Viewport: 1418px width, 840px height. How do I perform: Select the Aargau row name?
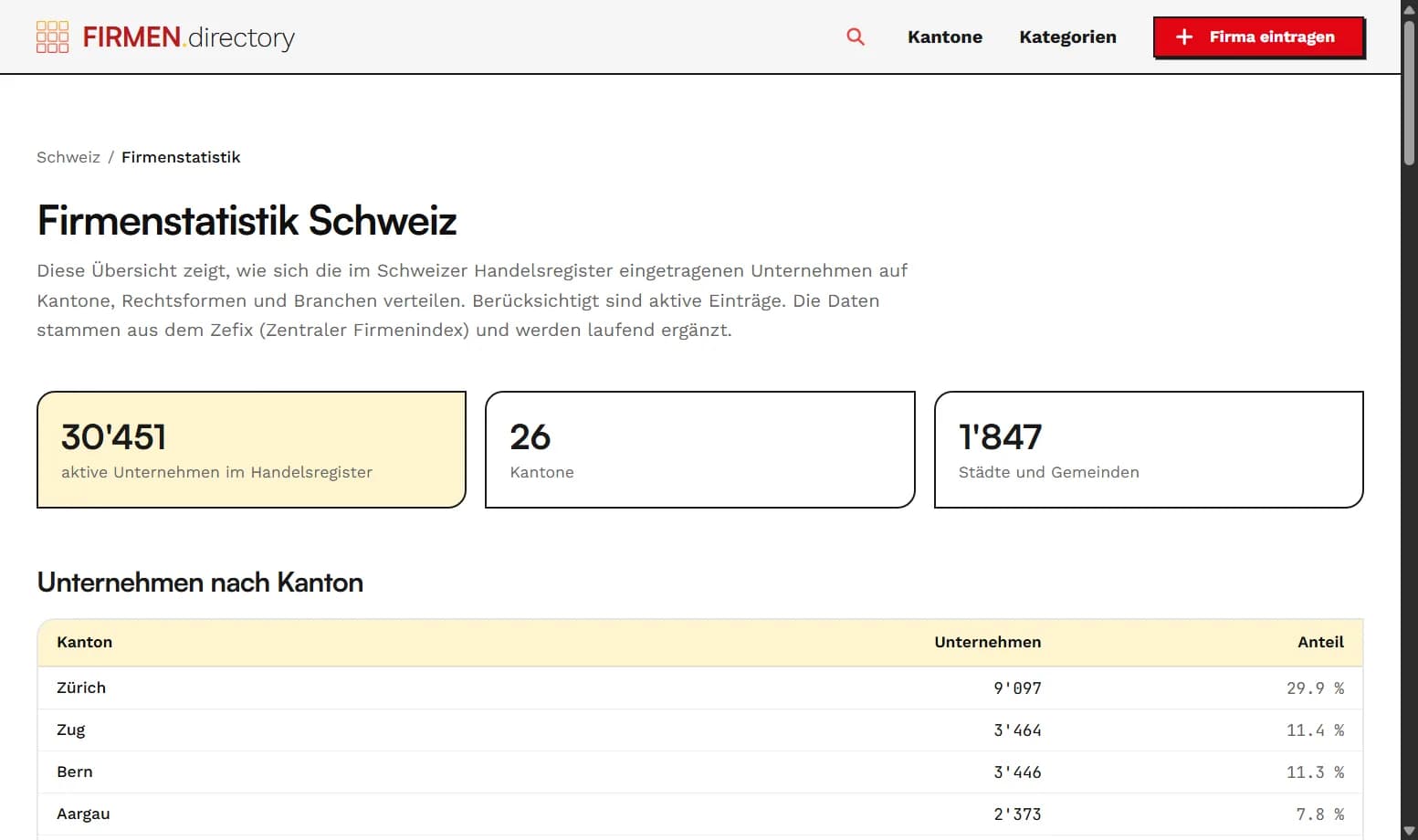83,814
